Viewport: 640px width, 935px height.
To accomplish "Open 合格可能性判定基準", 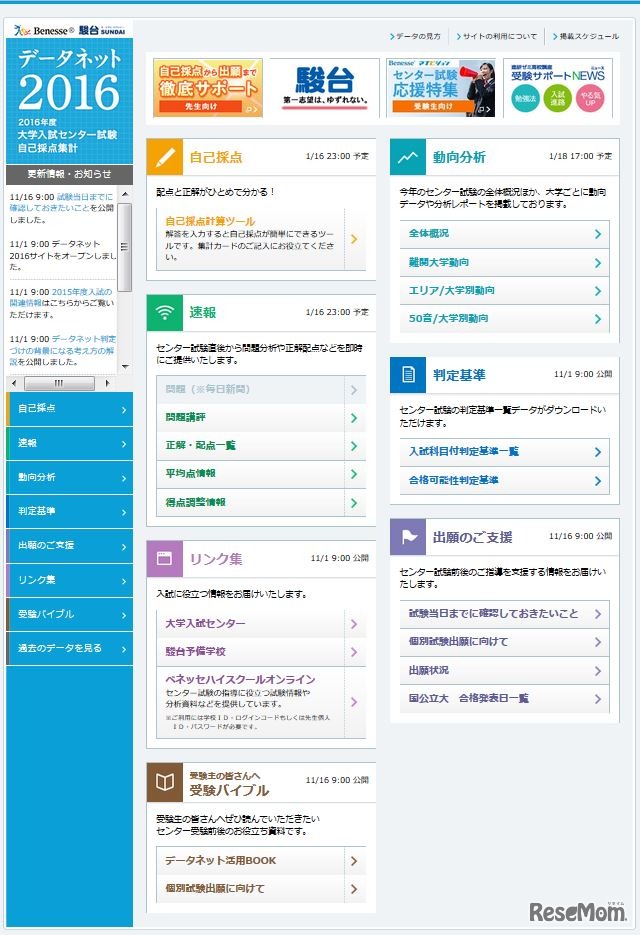I will [505, 481].
